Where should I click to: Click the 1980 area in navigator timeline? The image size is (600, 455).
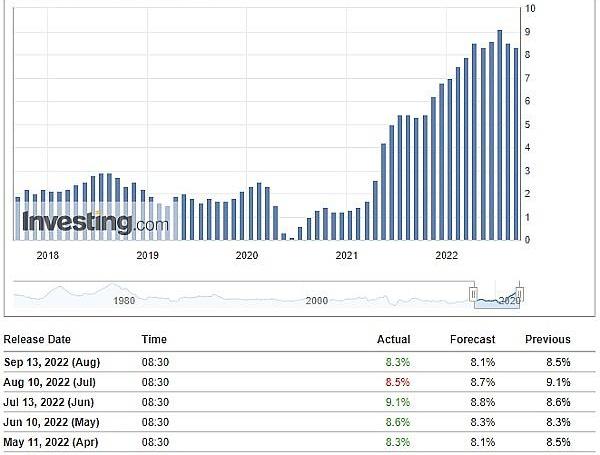pos(124,301)
